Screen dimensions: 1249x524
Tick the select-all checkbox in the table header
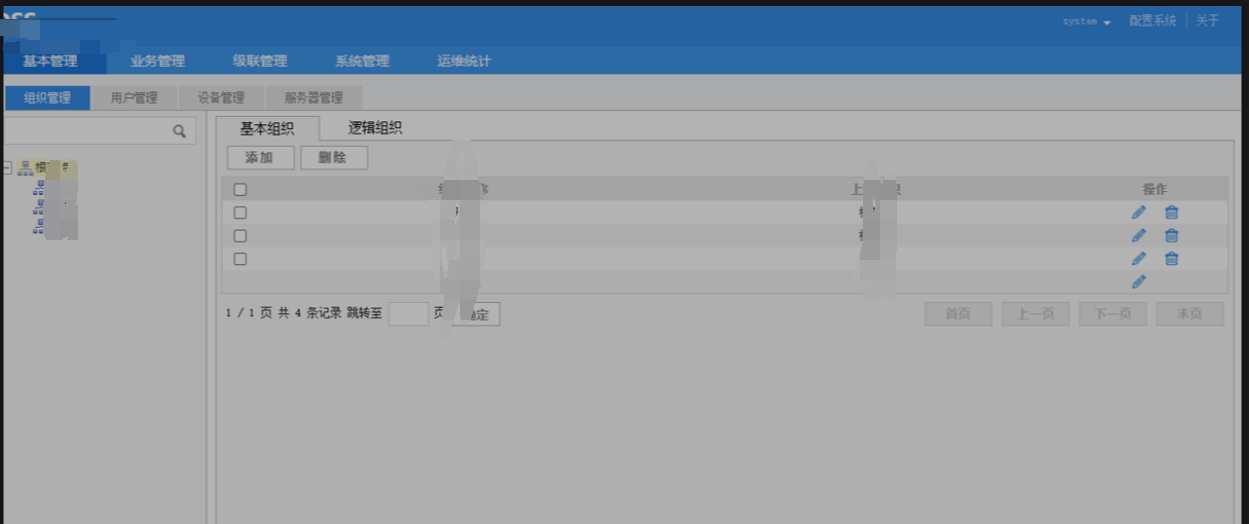pos(240,189)
